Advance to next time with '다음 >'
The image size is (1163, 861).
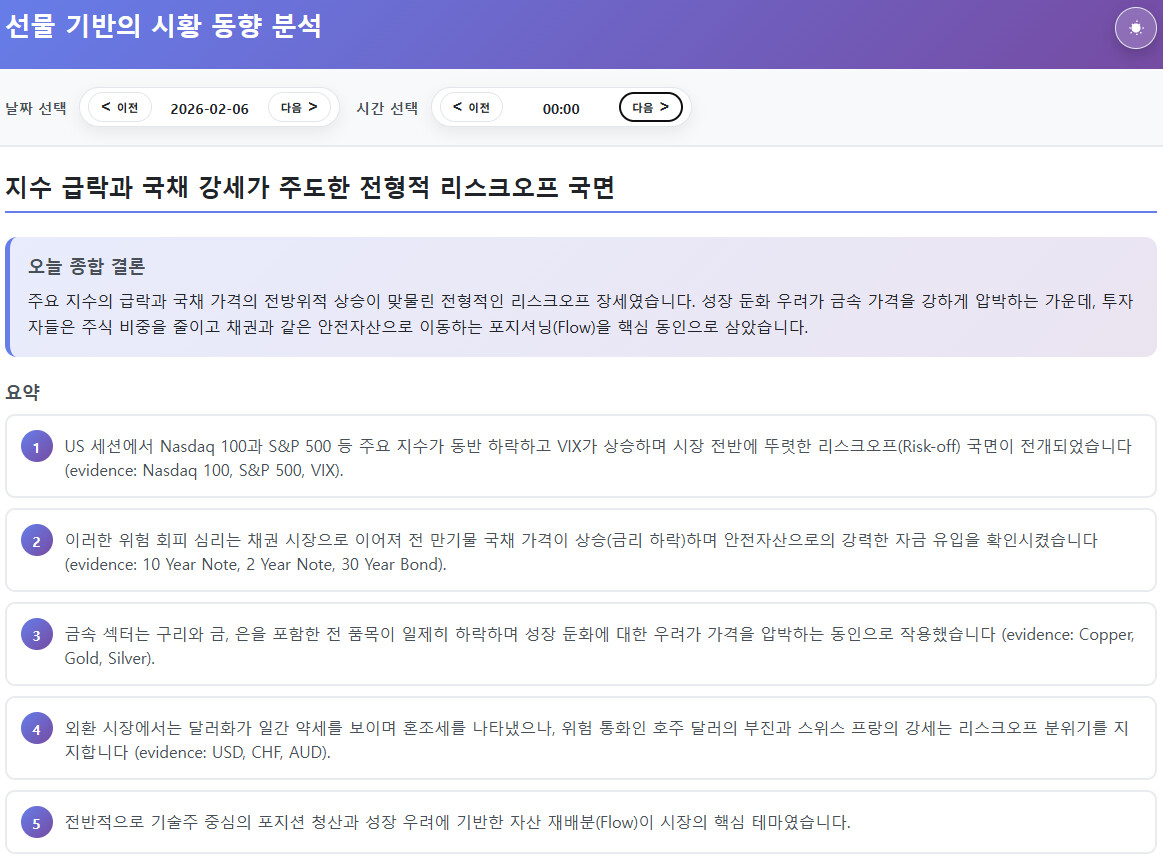tap(650, 107)
